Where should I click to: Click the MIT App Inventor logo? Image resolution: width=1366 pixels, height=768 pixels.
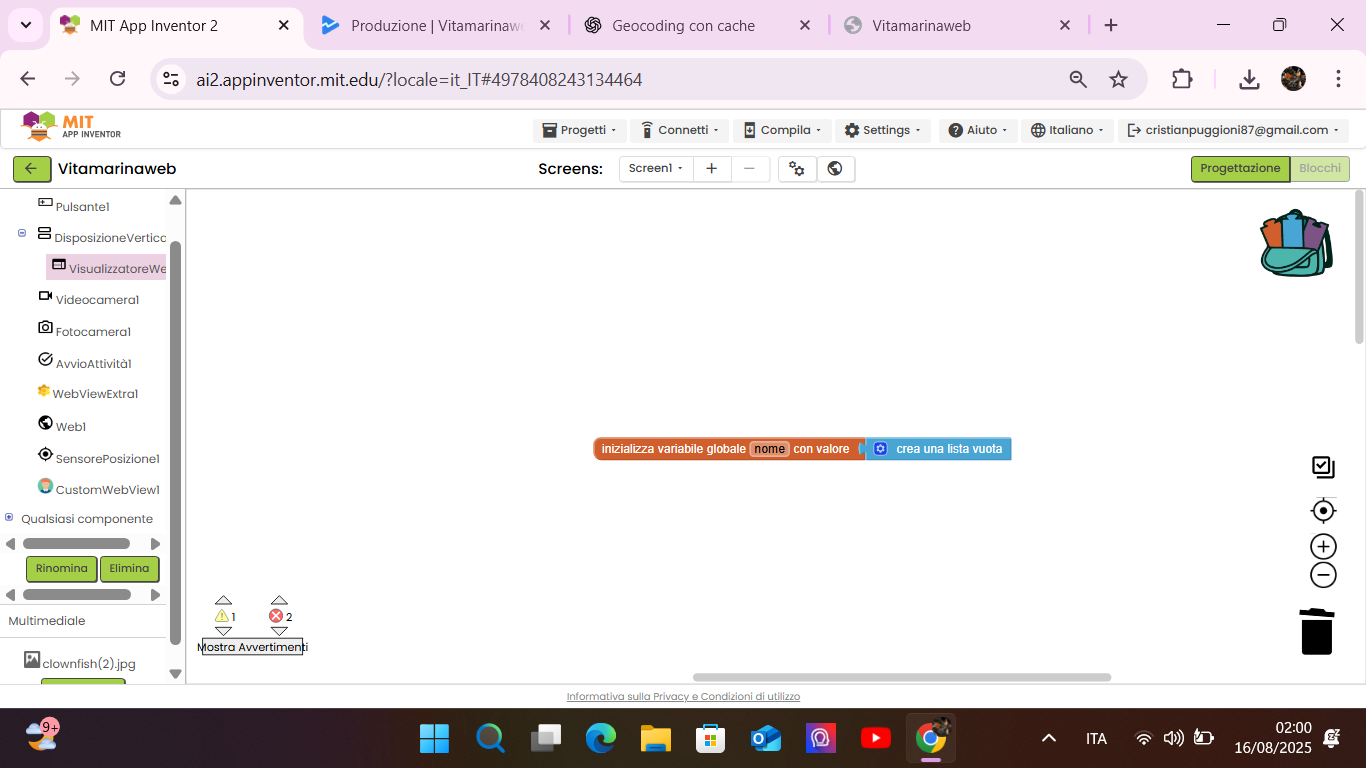pyautogui.click(x=71, y=127)
